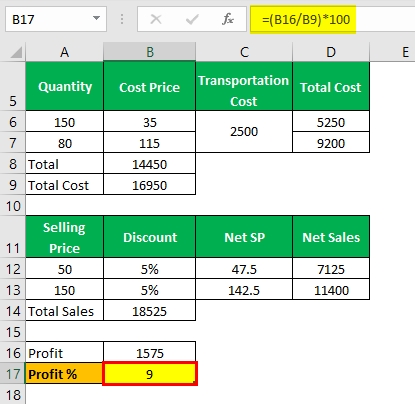Click the Net SP header cell
The height and width of the screenshot is (404, 415).
click(244, 237)
